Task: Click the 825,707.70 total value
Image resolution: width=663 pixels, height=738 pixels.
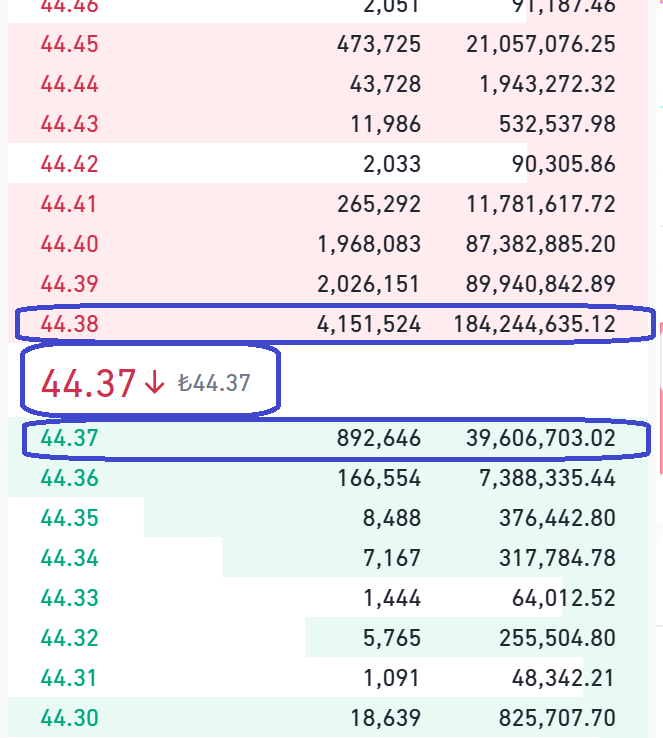Action: 557,718
